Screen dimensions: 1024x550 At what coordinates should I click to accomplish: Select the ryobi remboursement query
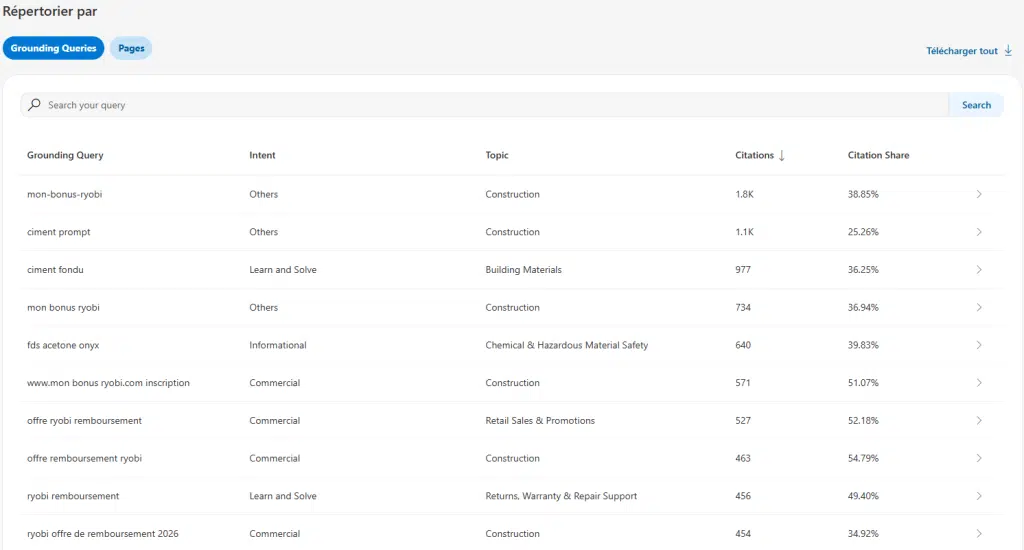pos(73,496)
